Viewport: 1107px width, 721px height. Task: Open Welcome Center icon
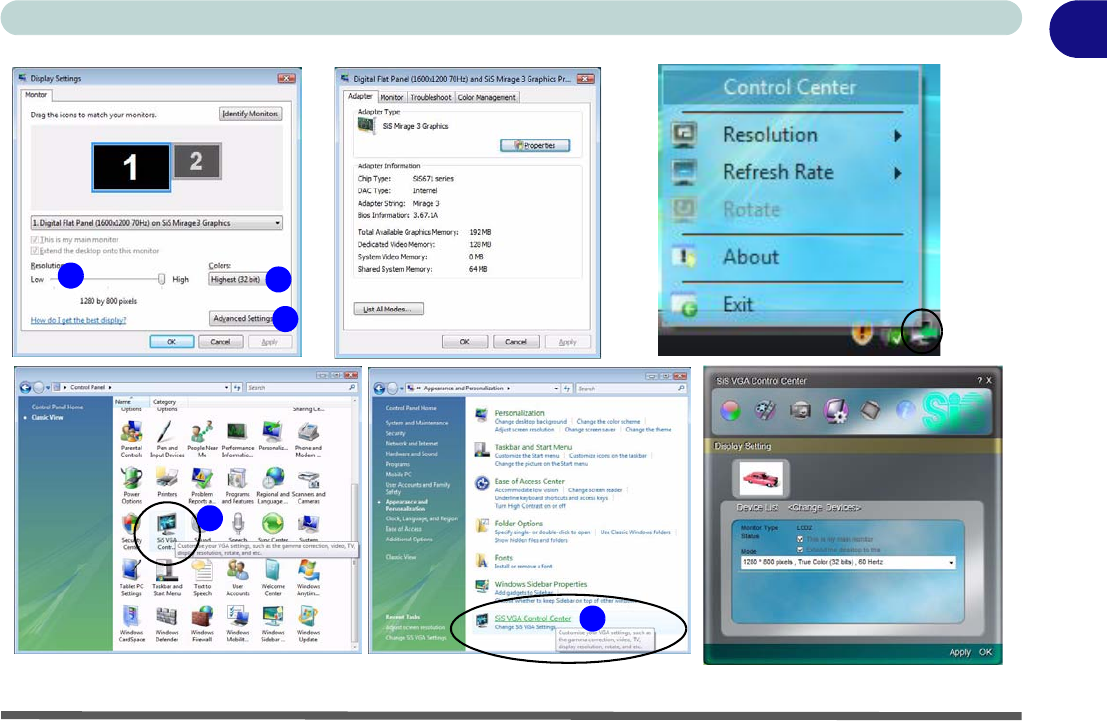click(273, 578)
